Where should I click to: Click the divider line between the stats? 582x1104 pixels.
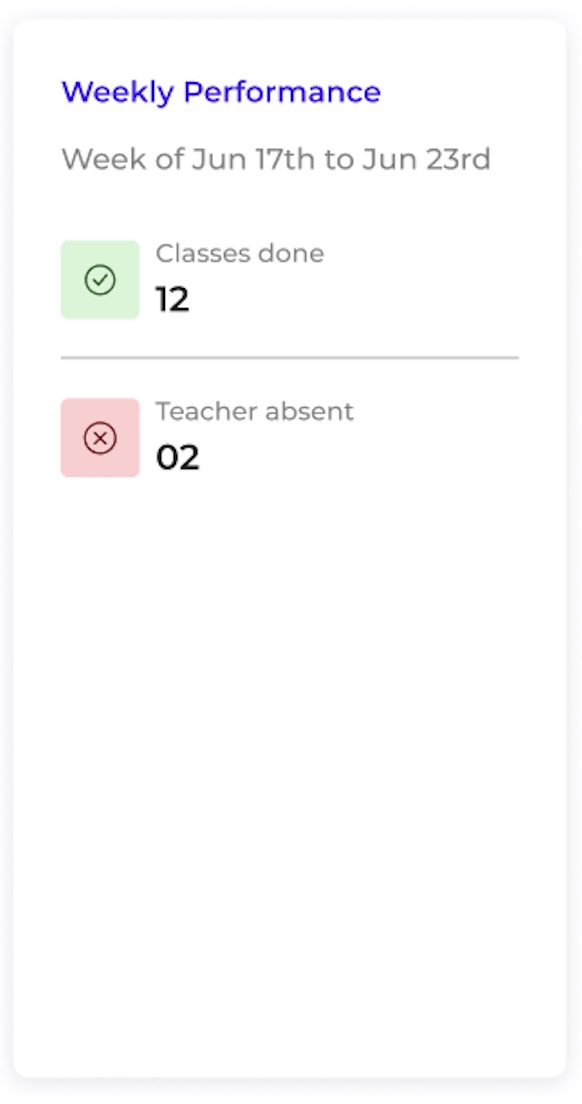(x=290, y=358)
